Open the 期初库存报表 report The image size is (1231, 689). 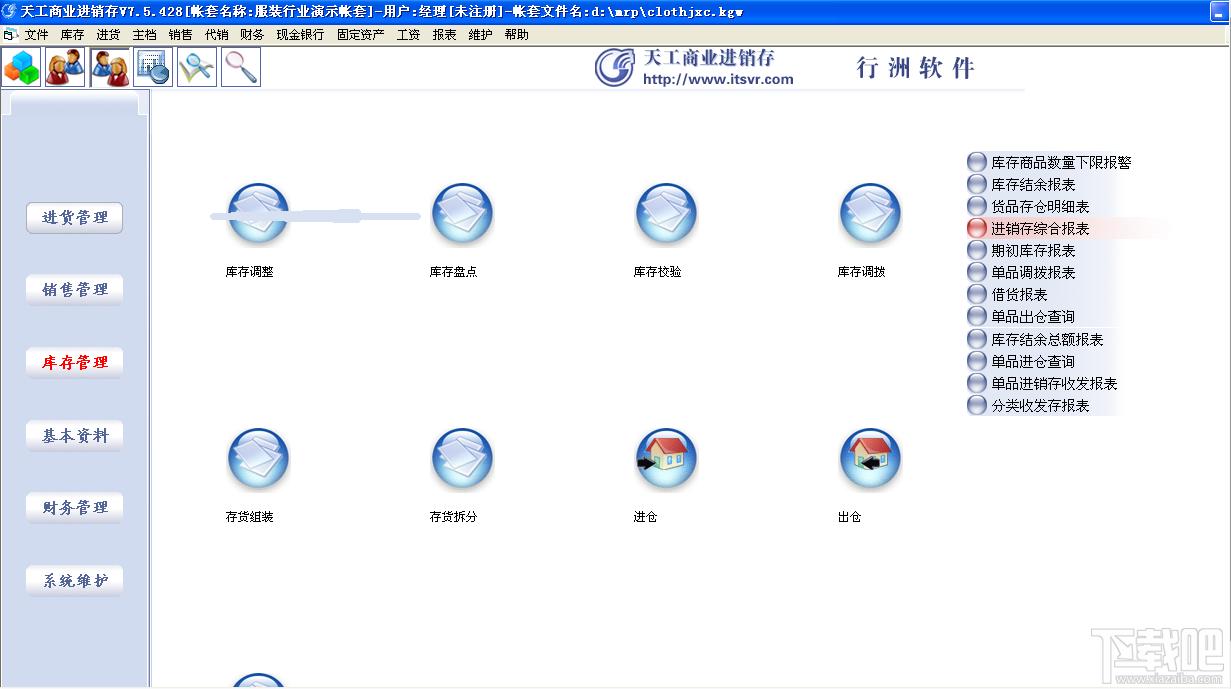(x=1021, y=250)
